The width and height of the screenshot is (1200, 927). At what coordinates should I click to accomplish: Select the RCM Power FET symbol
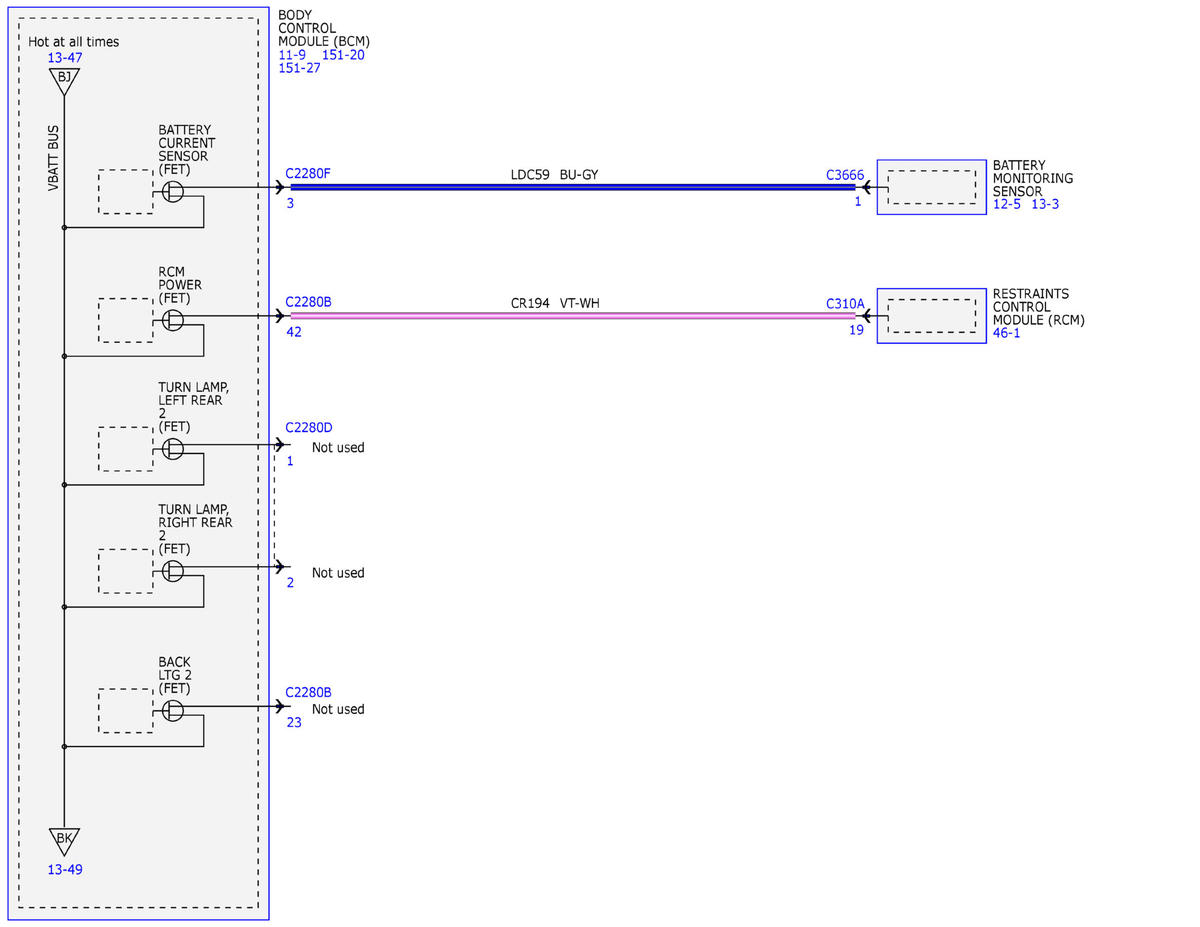[173, 320]
